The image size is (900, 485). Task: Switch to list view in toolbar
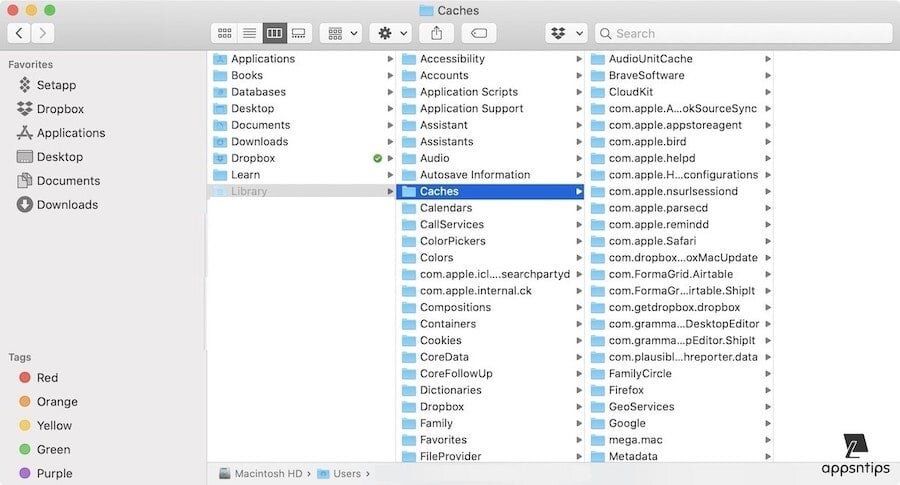(x=249, y=33)
